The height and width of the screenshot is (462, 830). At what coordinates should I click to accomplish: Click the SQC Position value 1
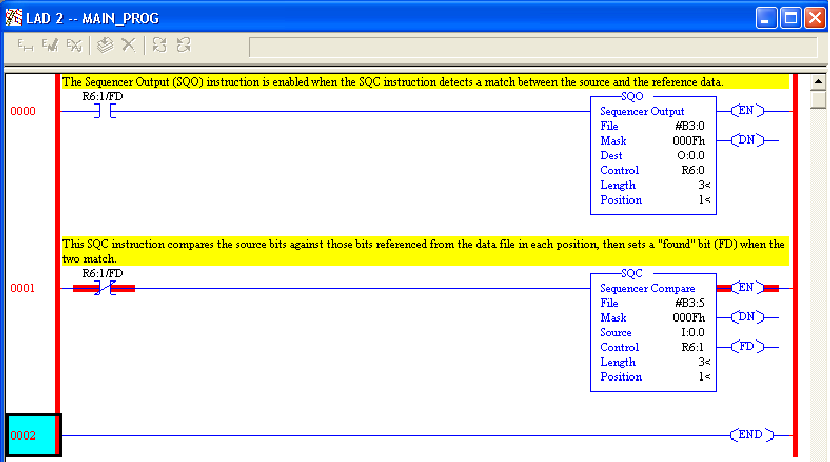[703, 377]
